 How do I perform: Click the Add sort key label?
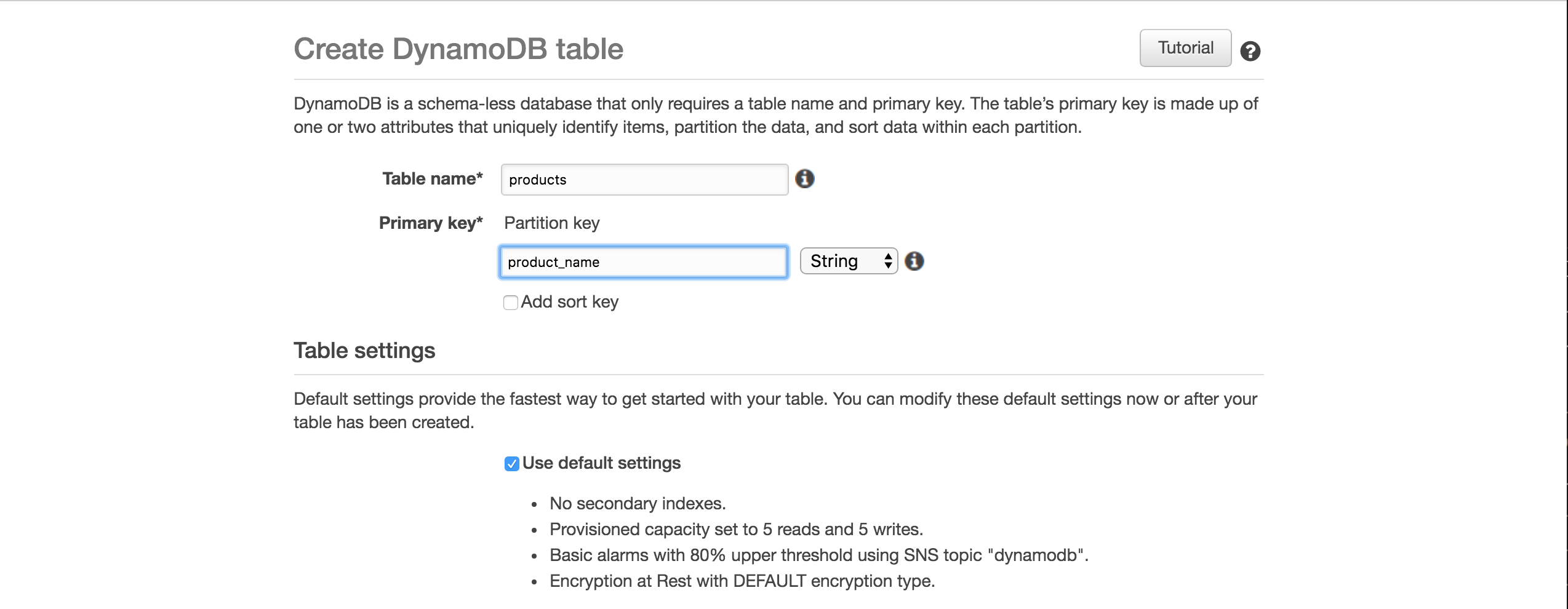[569, 302]
